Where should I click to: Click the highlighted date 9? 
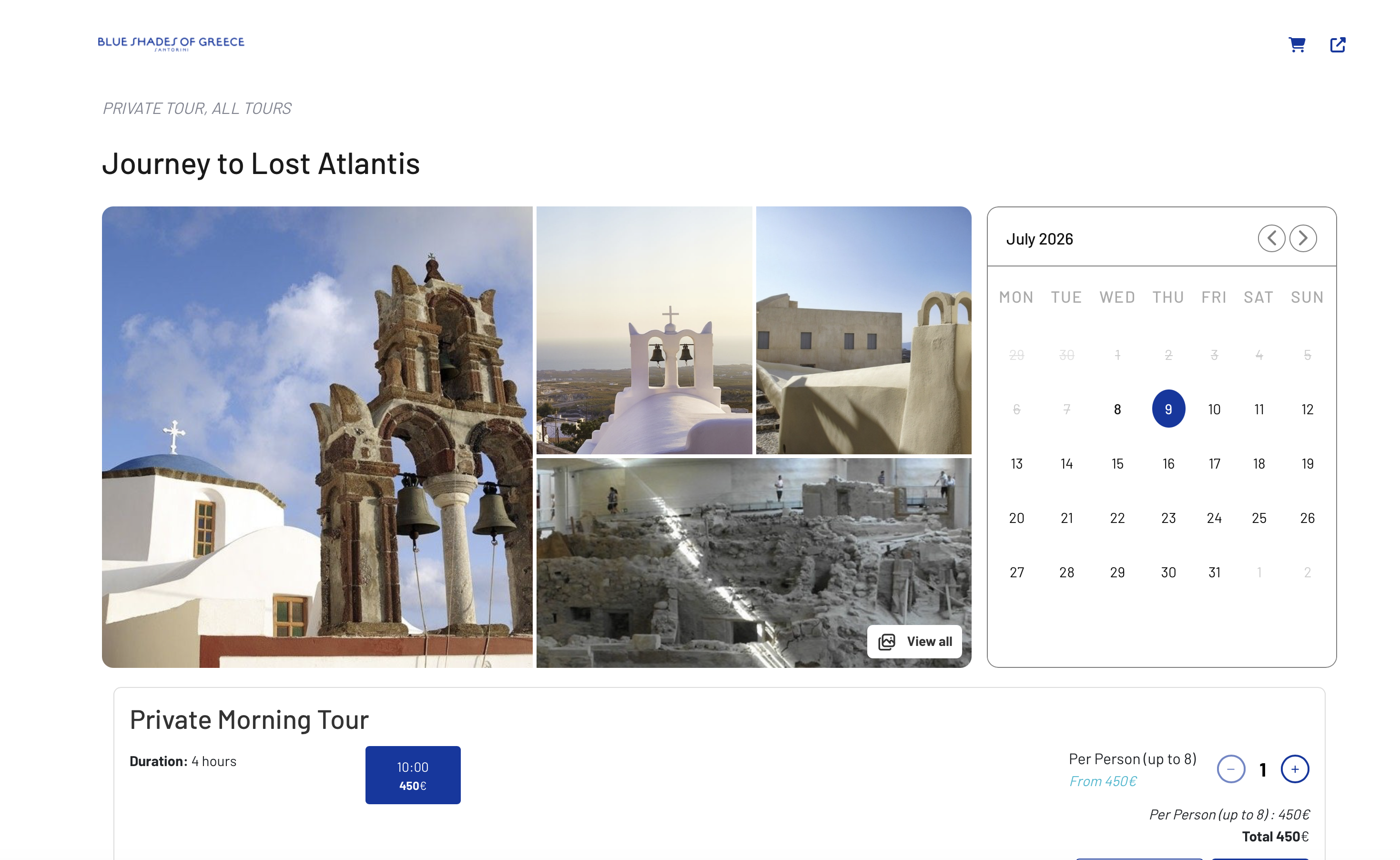pyautogui.click(x=1168, y=409)
